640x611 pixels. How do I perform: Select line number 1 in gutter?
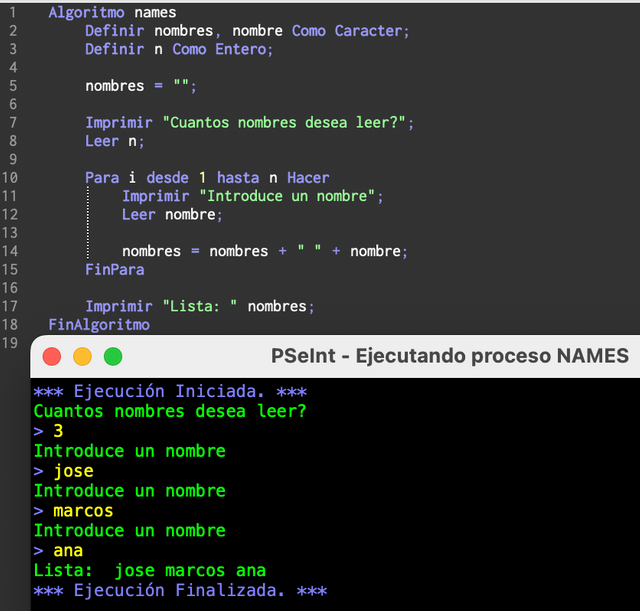point(13,12)
